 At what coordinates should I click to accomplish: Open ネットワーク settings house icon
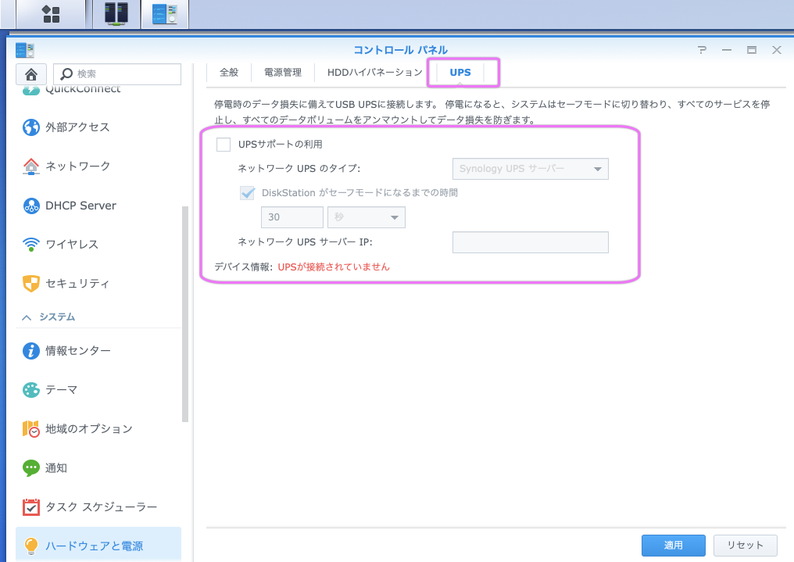point(31,167)
